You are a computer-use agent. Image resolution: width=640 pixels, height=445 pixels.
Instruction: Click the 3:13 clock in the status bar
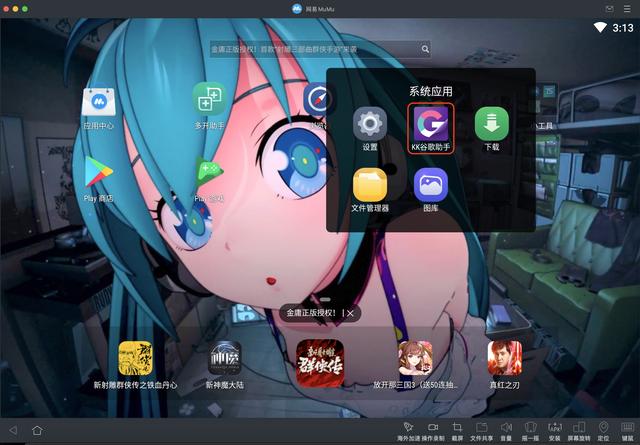pos(623,28)
